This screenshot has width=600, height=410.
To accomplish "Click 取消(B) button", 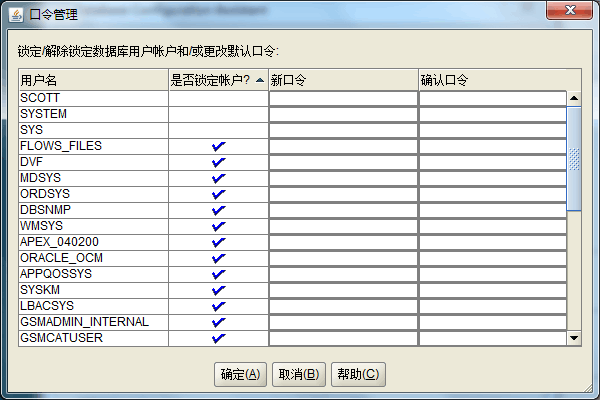I will coord(299,374).
